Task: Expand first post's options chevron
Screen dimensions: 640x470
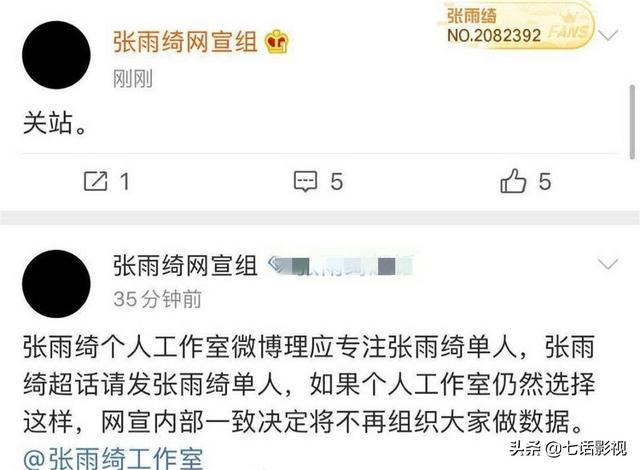Action: click(608, 35)
